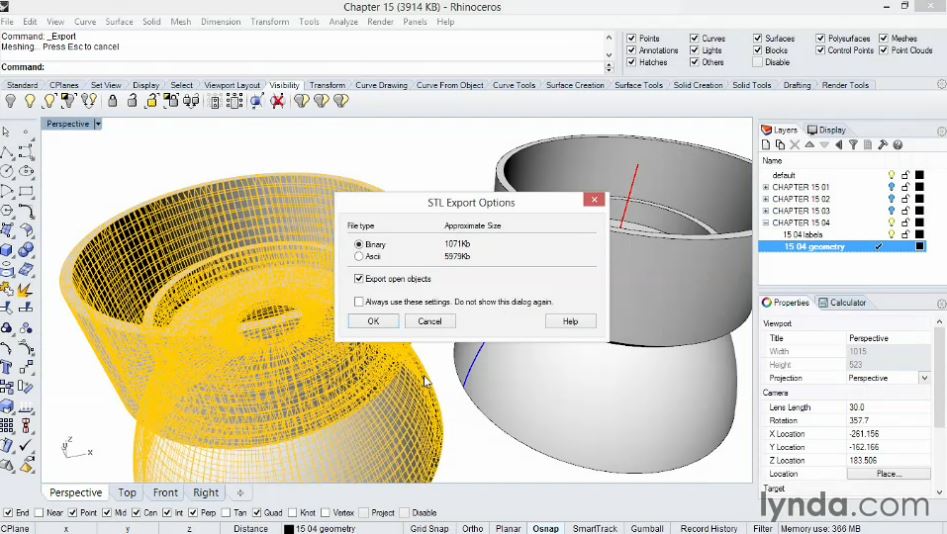The image size is (947, 534).
Task: Click the Unlock Selected yellow padlock icon
Action: pos(152,101)
